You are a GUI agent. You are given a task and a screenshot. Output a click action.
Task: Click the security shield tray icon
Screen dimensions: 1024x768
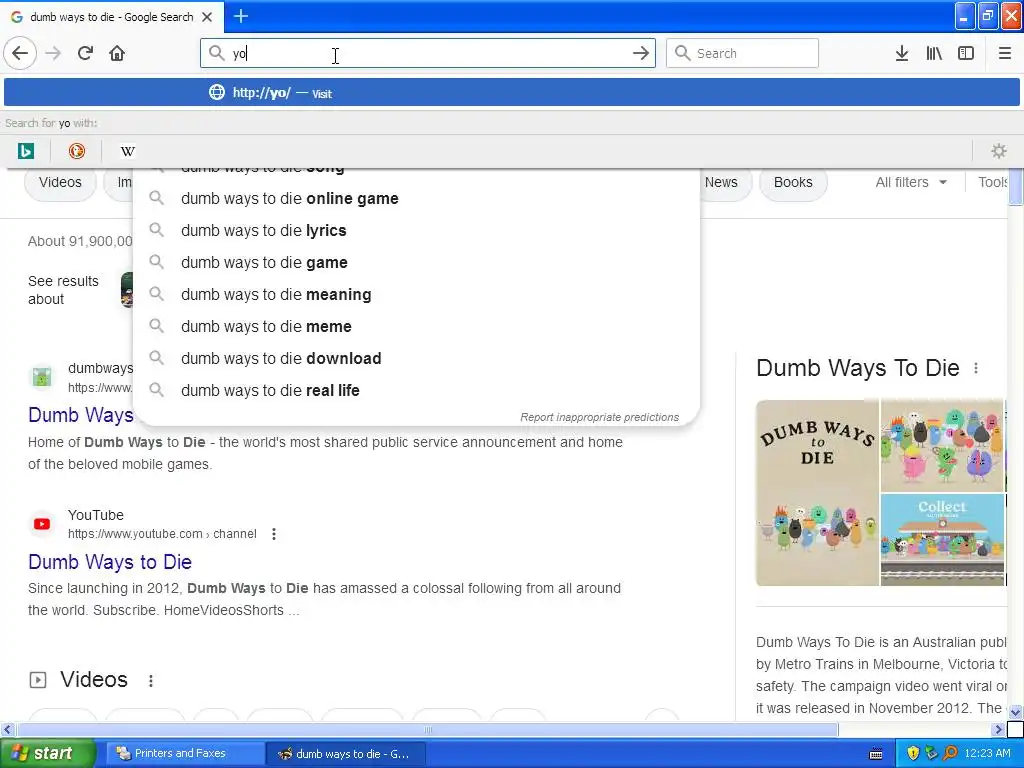912,753
